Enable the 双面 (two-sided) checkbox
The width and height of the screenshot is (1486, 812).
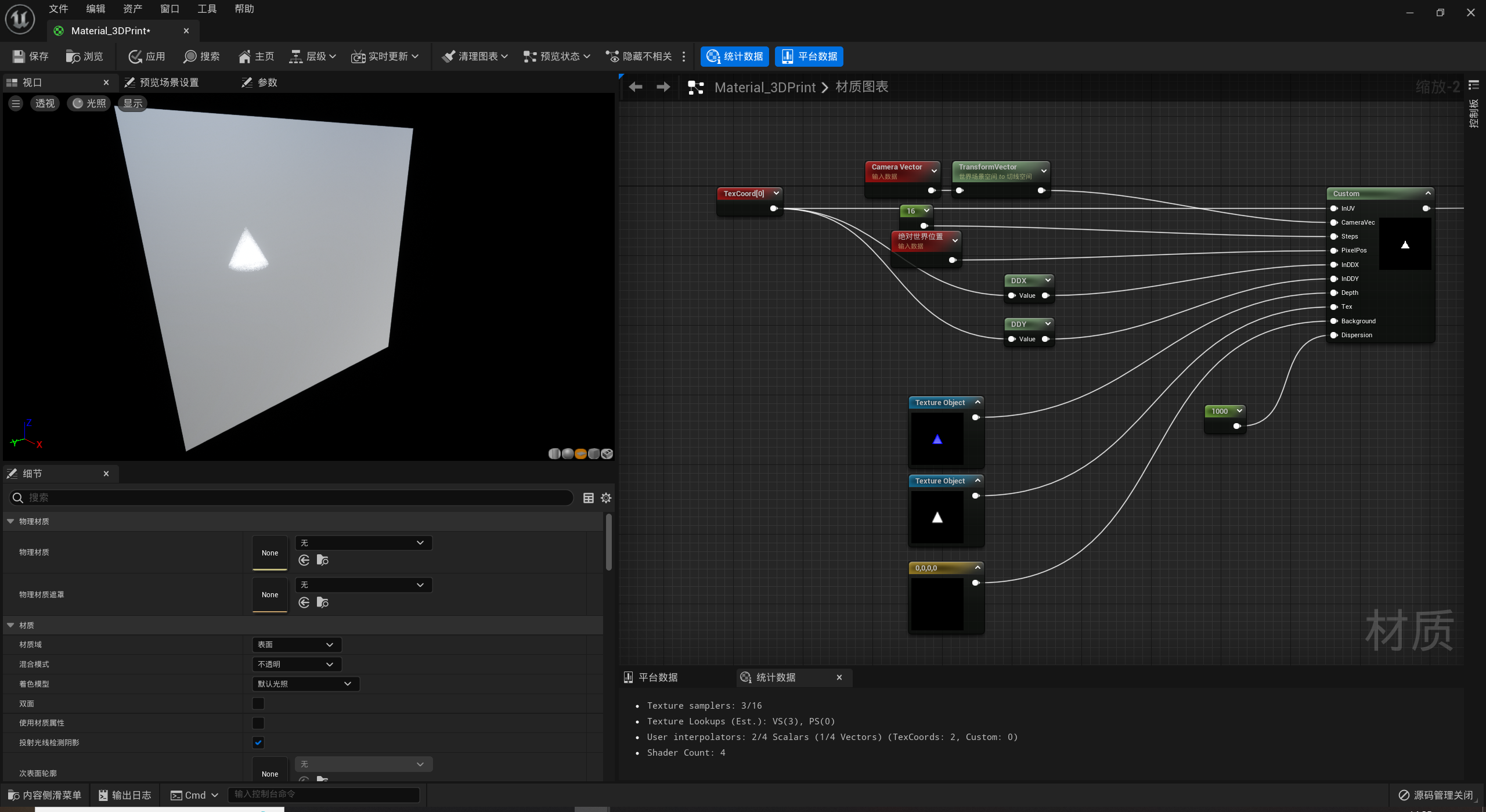click(x=258, y=703)
